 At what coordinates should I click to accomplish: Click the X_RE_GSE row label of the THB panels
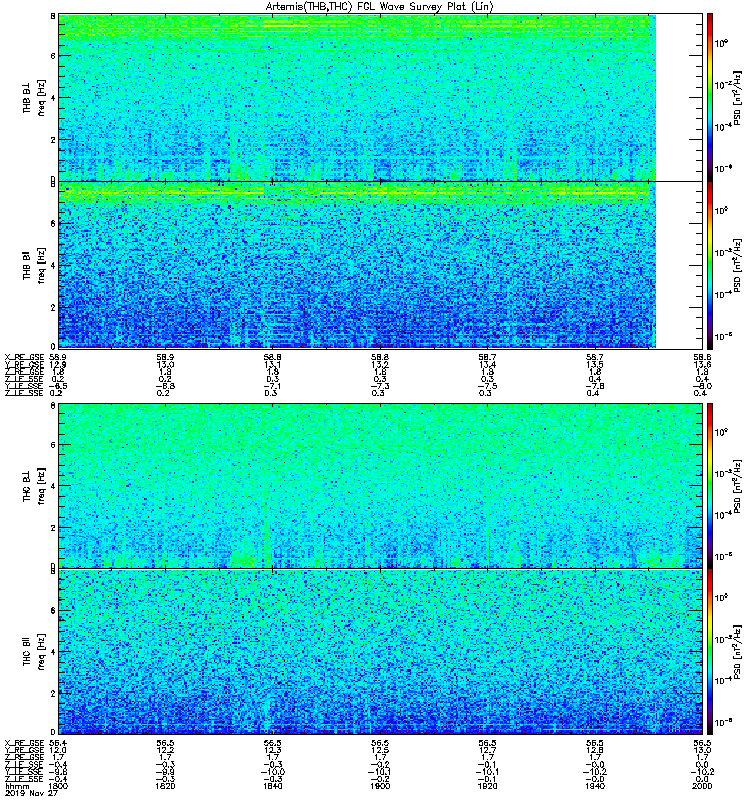24,357
